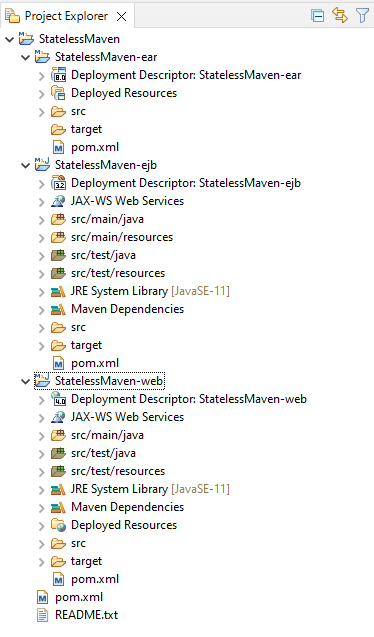The width and height of the screenshot is (374, 637).
Task: Expand Deployment Descriptor: StatelessMaven-ear node
Action: tap(41, 76)
